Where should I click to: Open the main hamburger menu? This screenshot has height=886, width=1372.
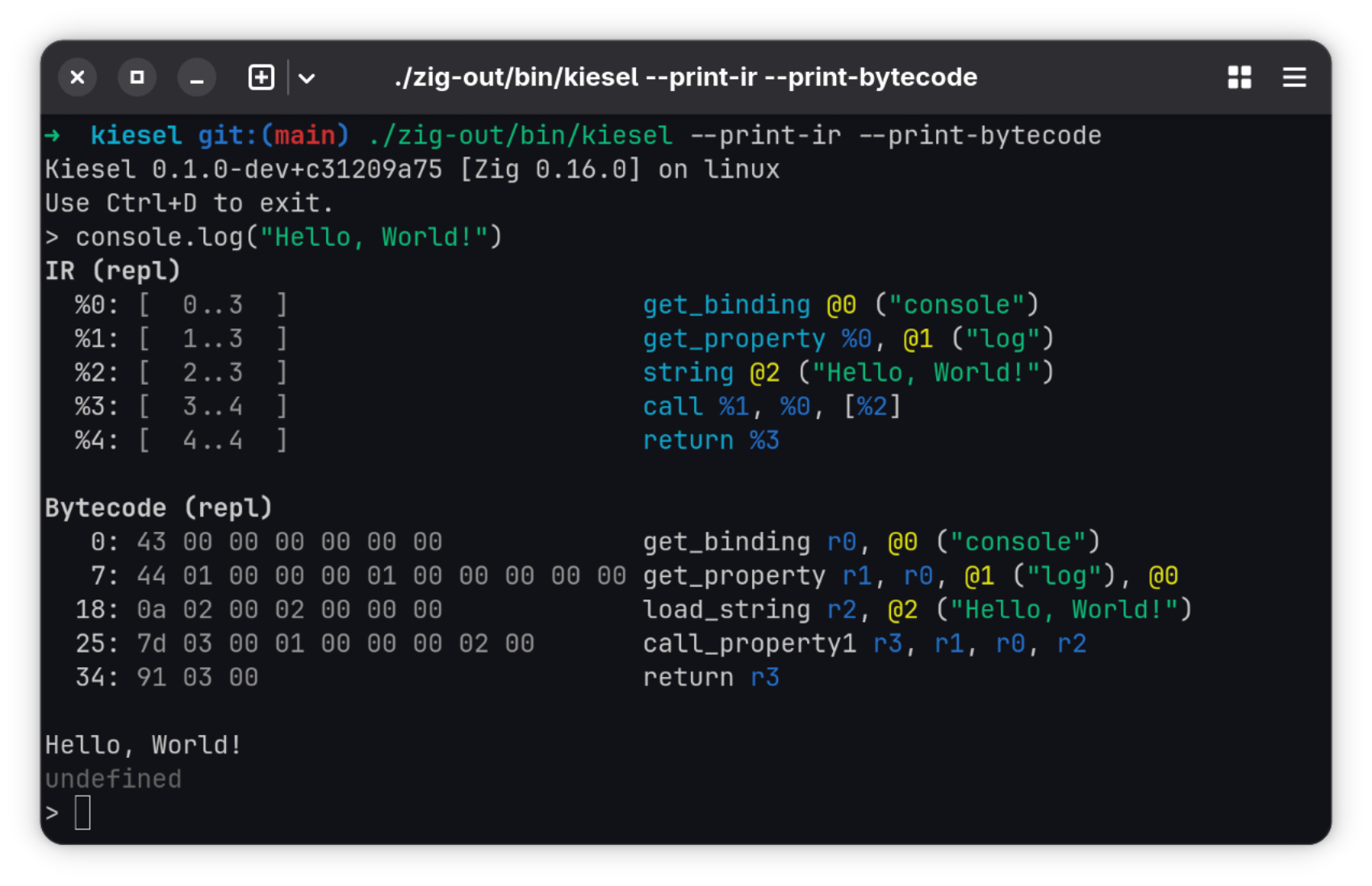pos(1294,77)
